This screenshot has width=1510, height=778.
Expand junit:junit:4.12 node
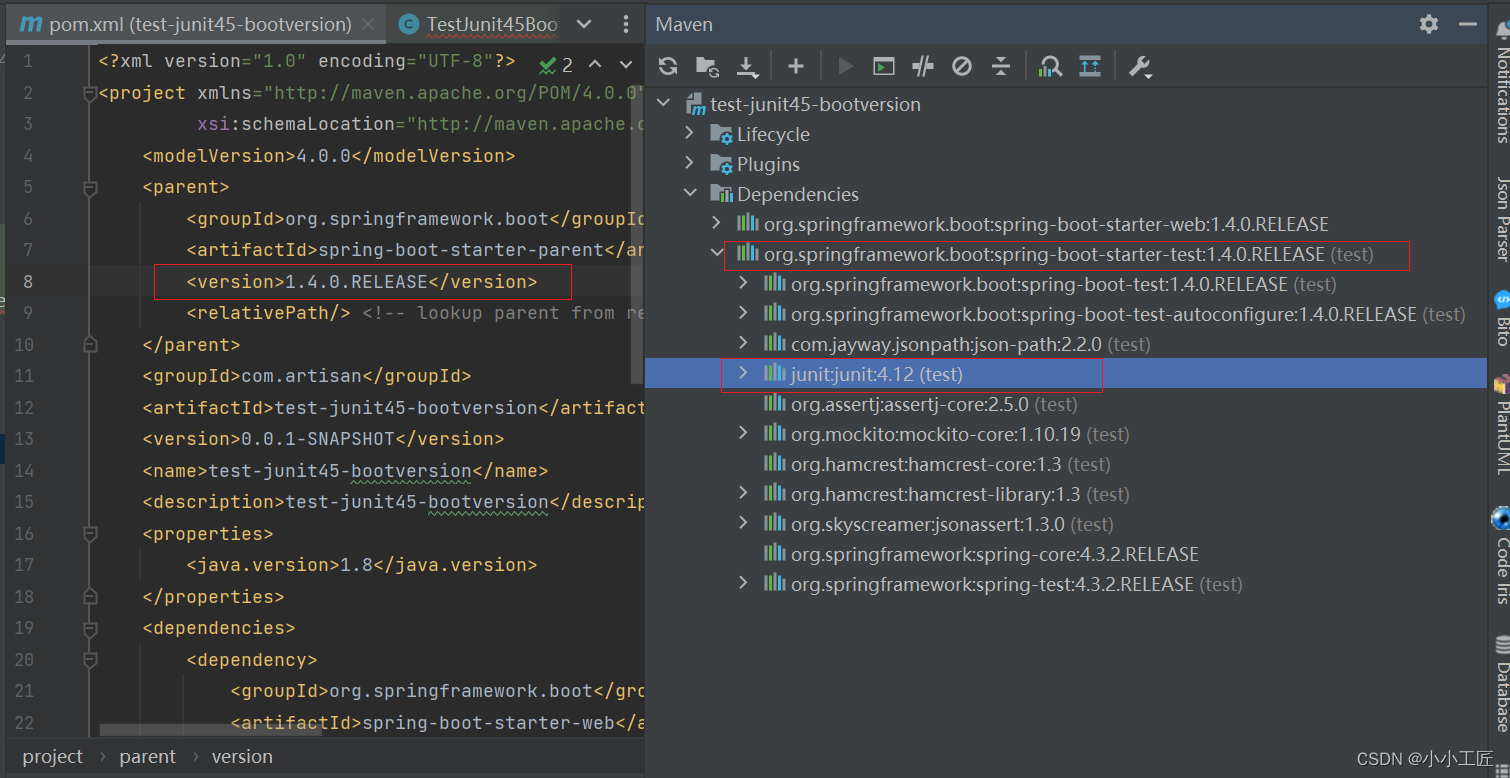pyautogui.click(x=742, y=374)
